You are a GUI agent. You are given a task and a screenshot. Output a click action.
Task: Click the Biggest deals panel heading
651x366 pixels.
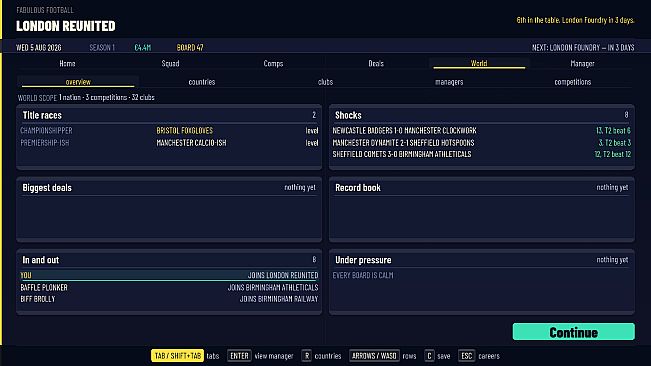tap(47, 188)
